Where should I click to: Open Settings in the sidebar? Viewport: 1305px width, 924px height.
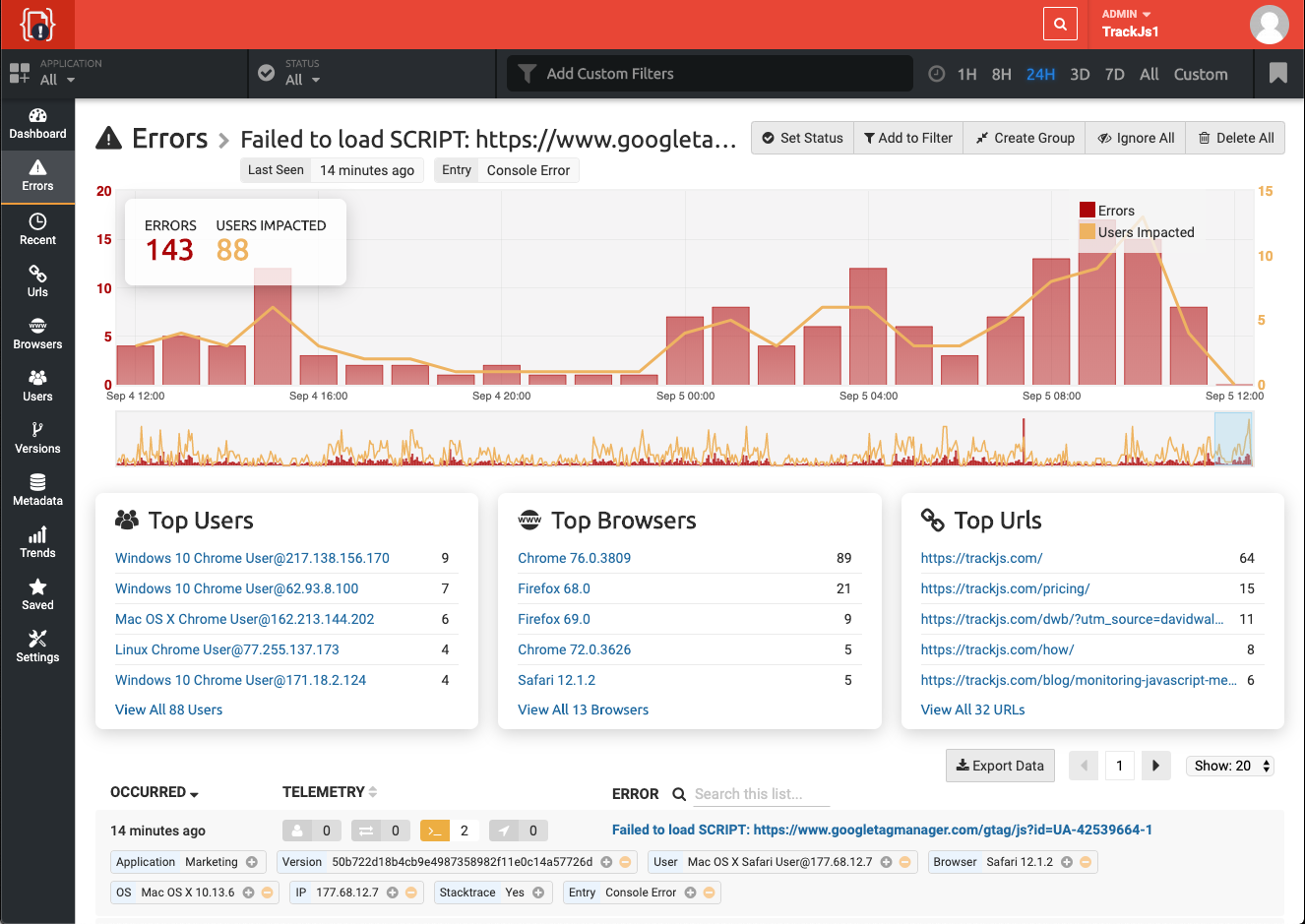(37, 647)
